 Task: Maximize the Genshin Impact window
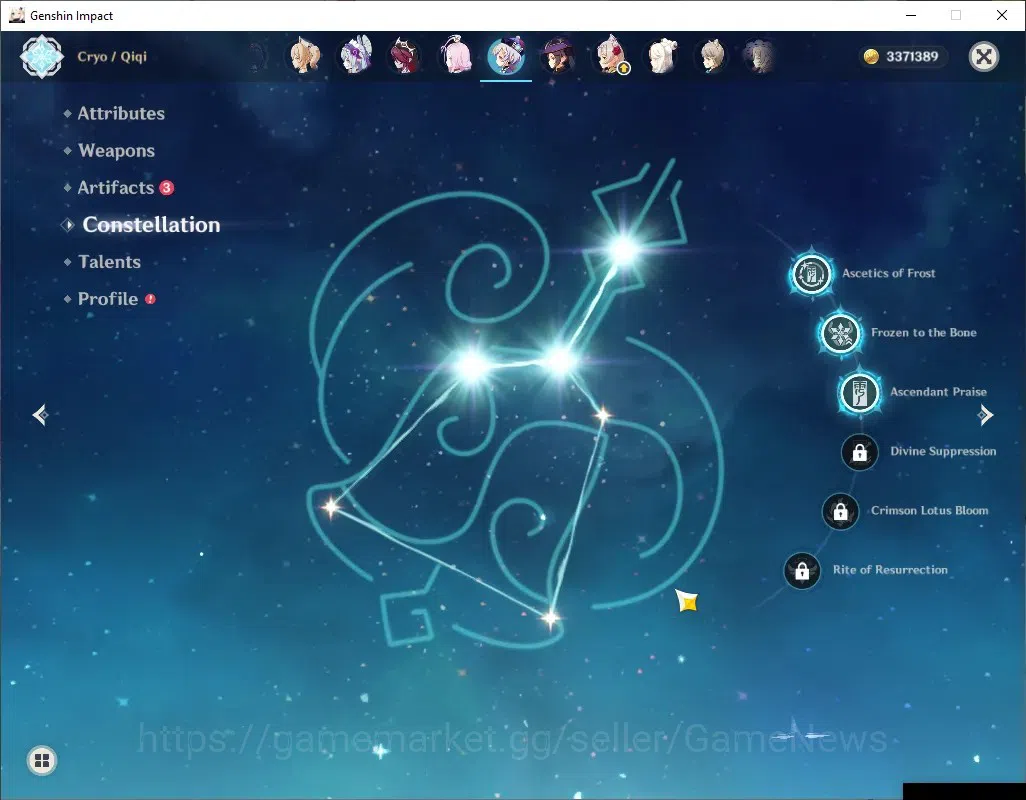click(x=956, y=15)
